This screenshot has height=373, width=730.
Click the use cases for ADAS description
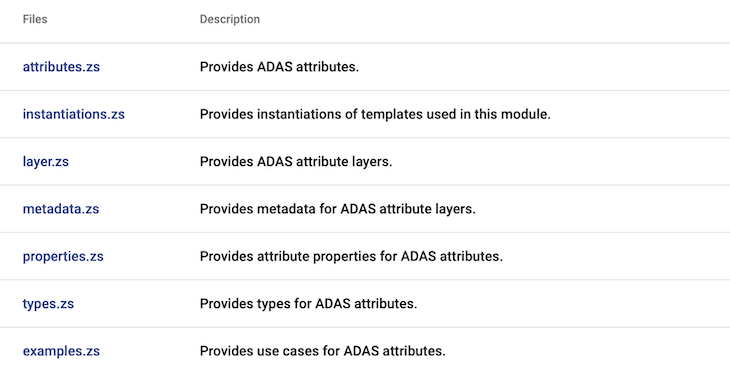click(x=323, y=351)
